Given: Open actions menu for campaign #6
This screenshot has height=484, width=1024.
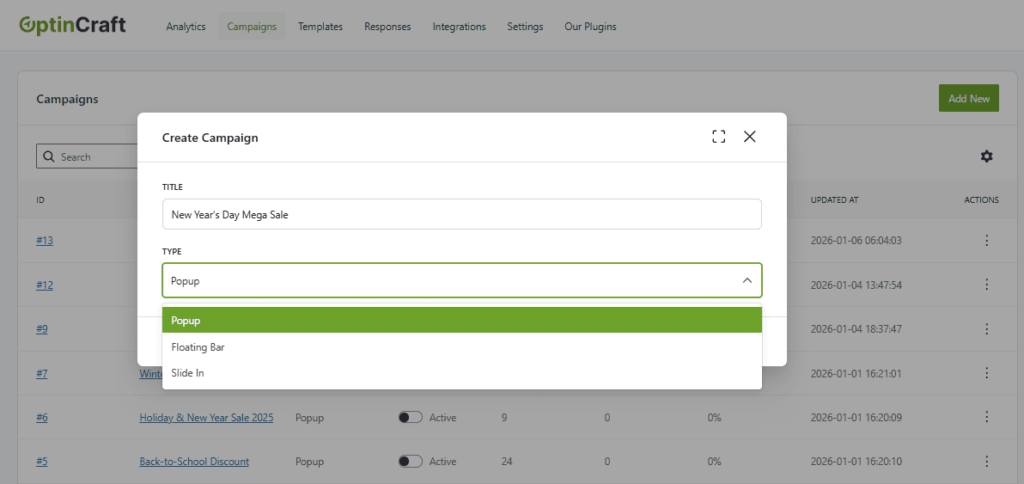Looking at the screenshot, I should click(x=987, y=417).
